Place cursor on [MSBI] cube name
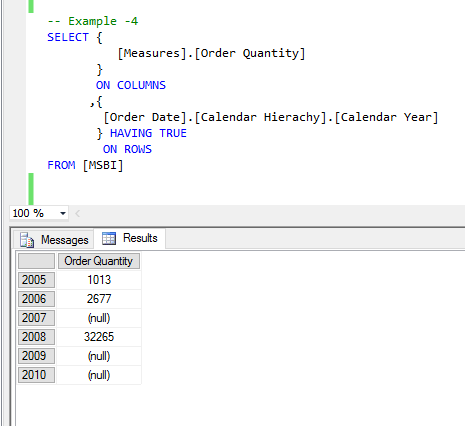Image resolution: width=465 pixels, height=426 pixels. tap(103, 165)
